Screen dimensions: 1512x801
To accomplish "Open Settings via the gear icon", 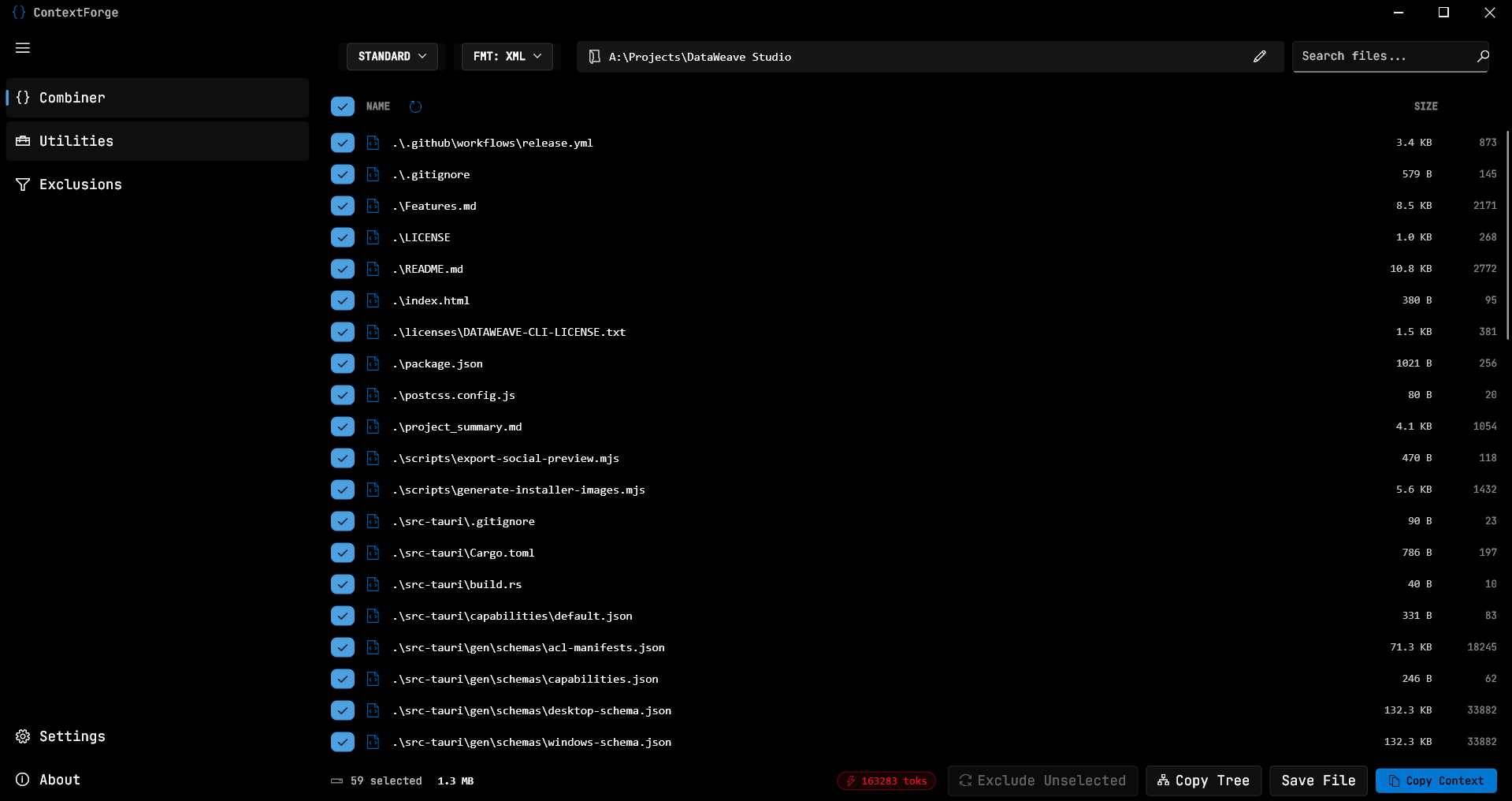I will (22, 736).
